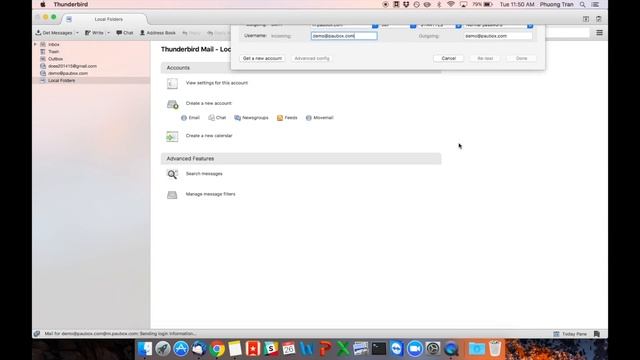
Task: Open the Thunderbird menu in menu bar
Action: click(71, 4)
